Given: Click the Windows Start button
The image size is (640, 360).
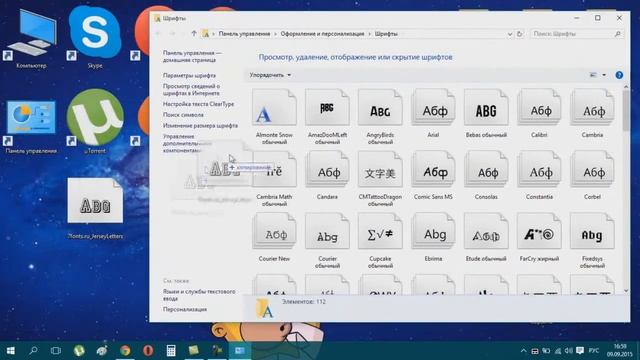Looking at the screenshot, I should coord(11,350).
